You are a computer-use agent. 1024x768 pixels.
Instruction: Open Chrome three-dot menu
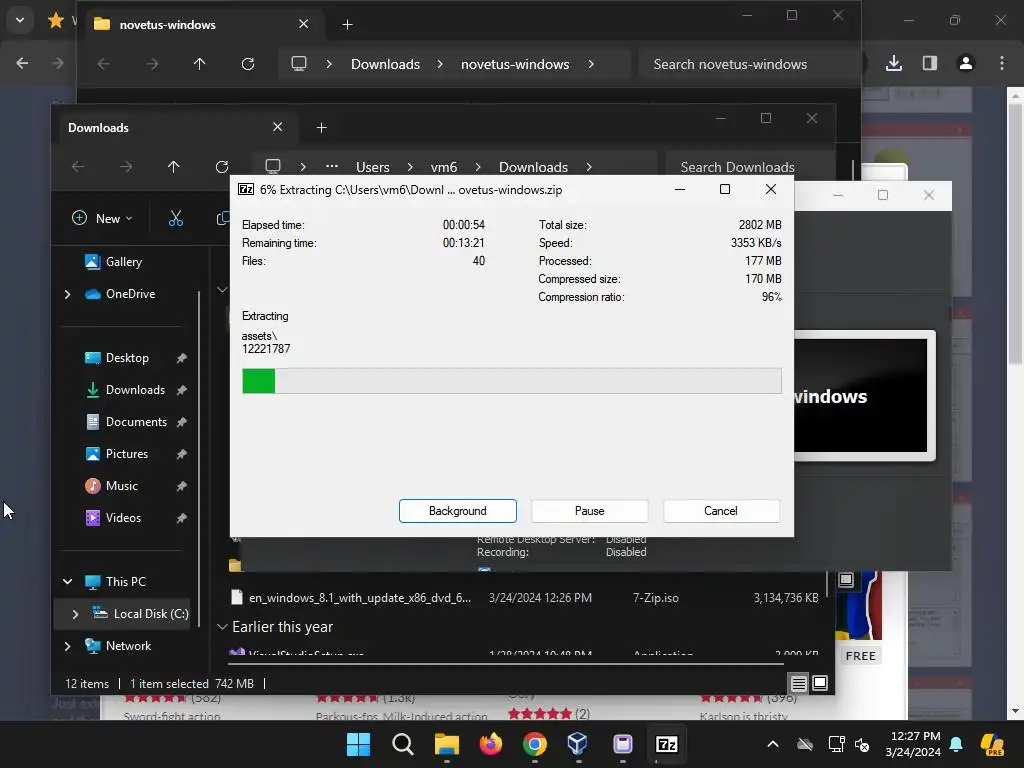1002,63
